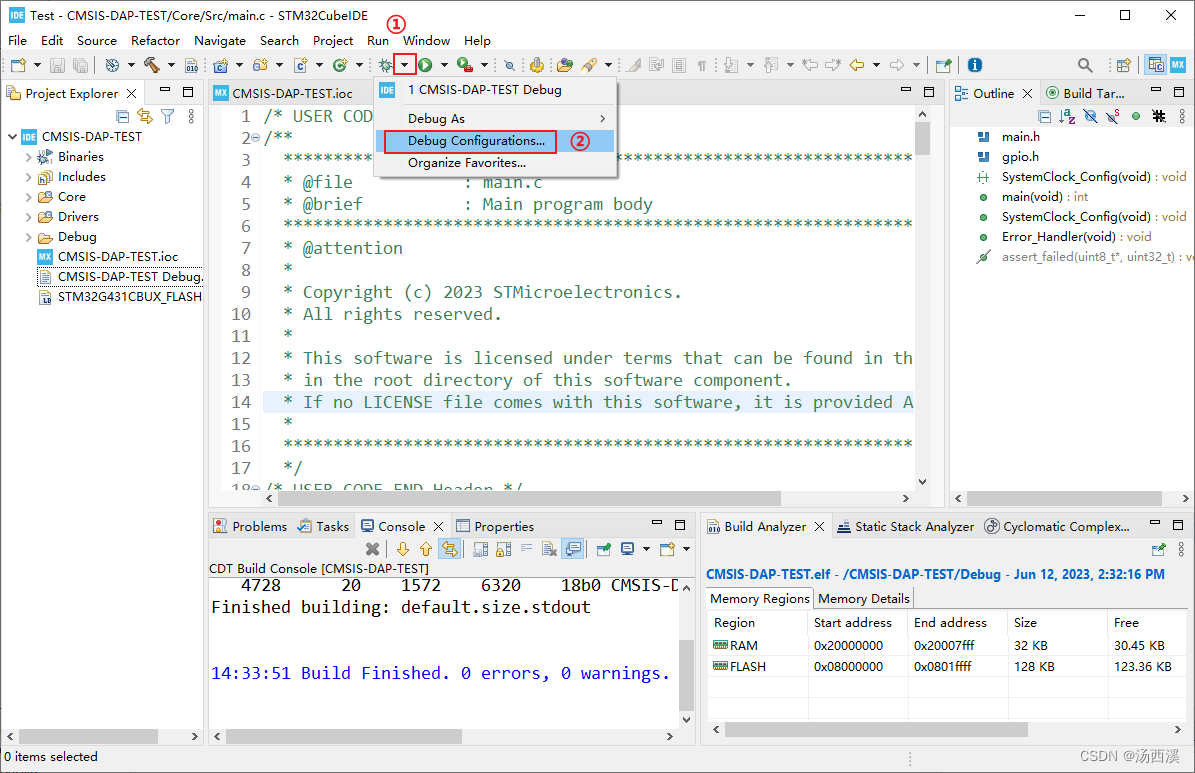The height and width of the screenshot is (773, 1195).
Task: Expand the Binaries tree node
Action: 28,157
